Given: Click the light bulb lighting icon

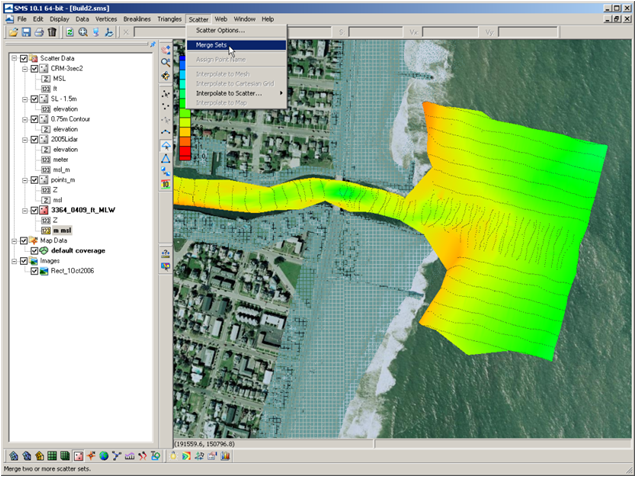Looking at the screenshot, I should click(174, 456).
